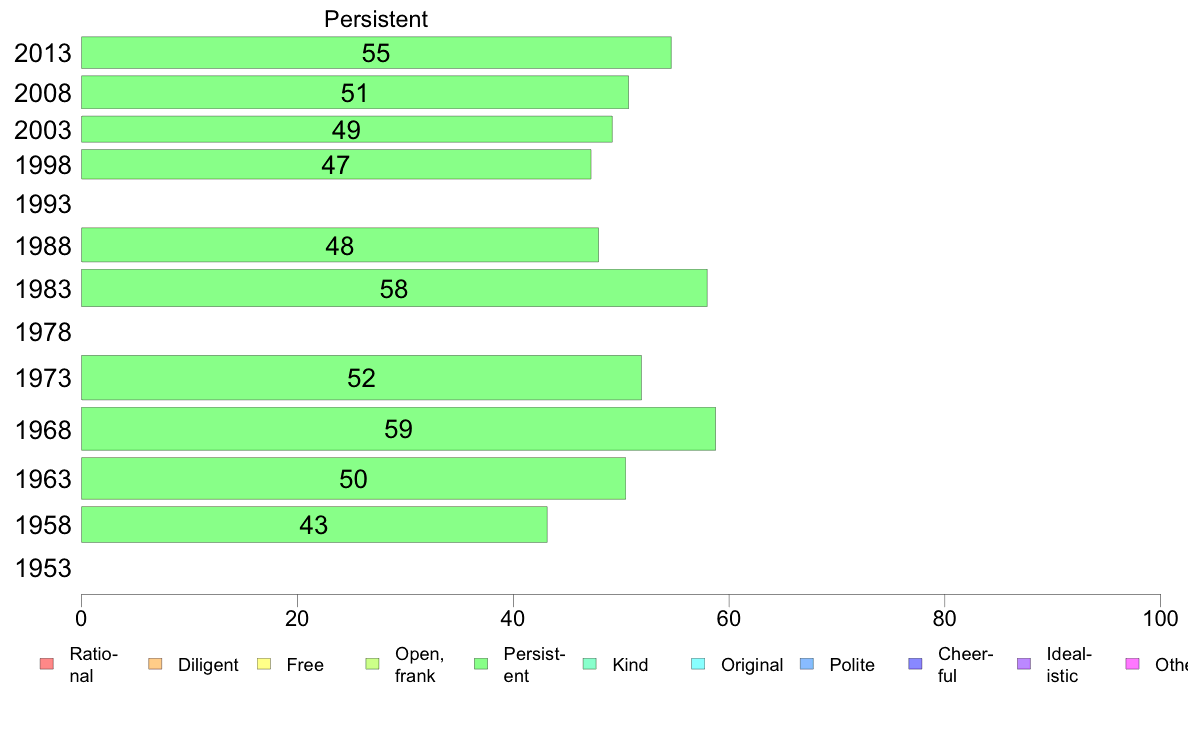This screenshot has height=736, width=1188.
Task: Click the 60 tick on x-axis
Action: tap(728, 619)
